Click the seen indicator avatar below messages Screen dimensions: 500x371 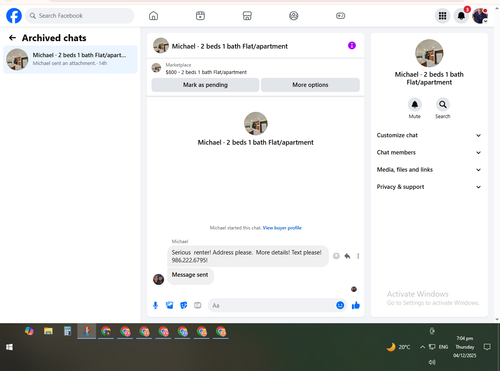[354, 289]
